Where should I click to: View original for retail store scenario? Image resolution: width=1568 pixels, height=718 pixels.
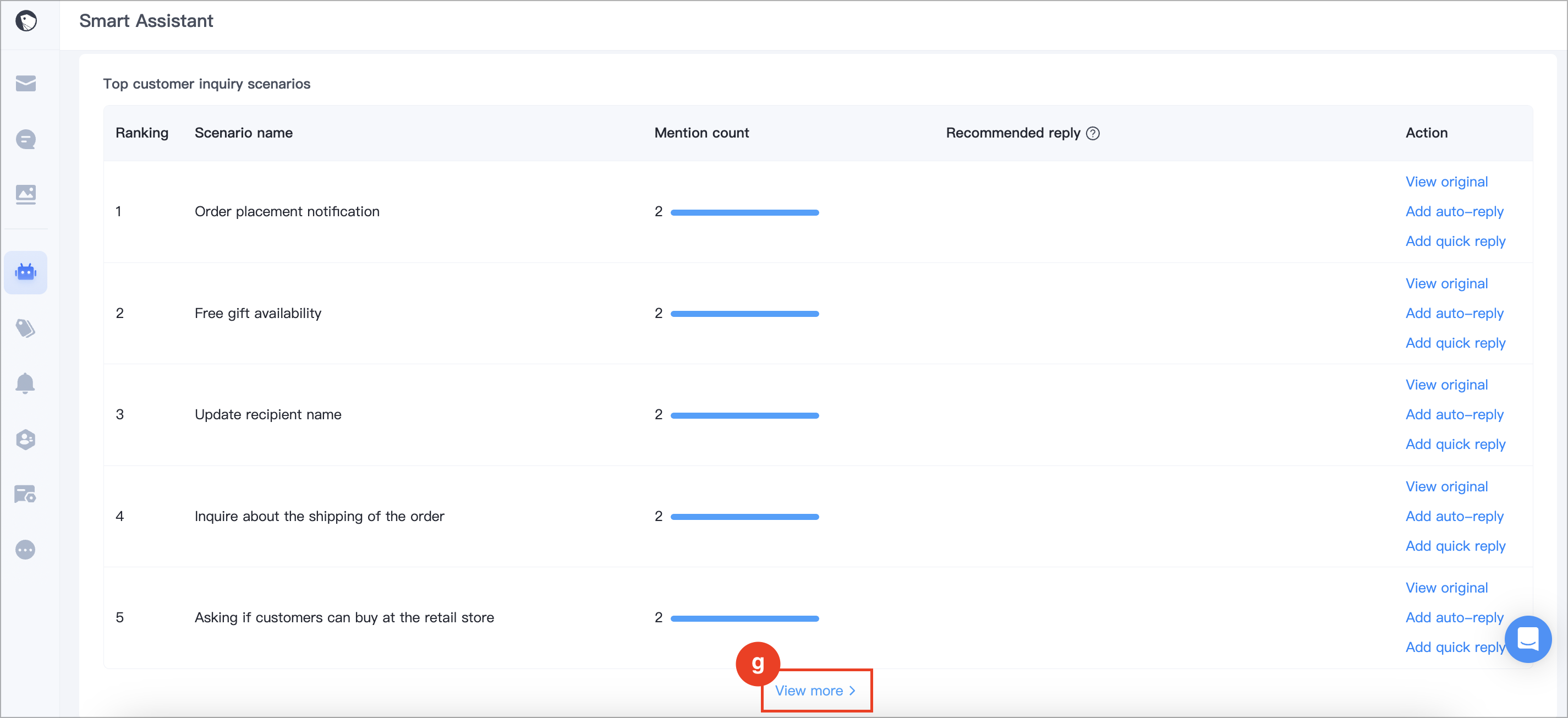(x=1446, y=588)
